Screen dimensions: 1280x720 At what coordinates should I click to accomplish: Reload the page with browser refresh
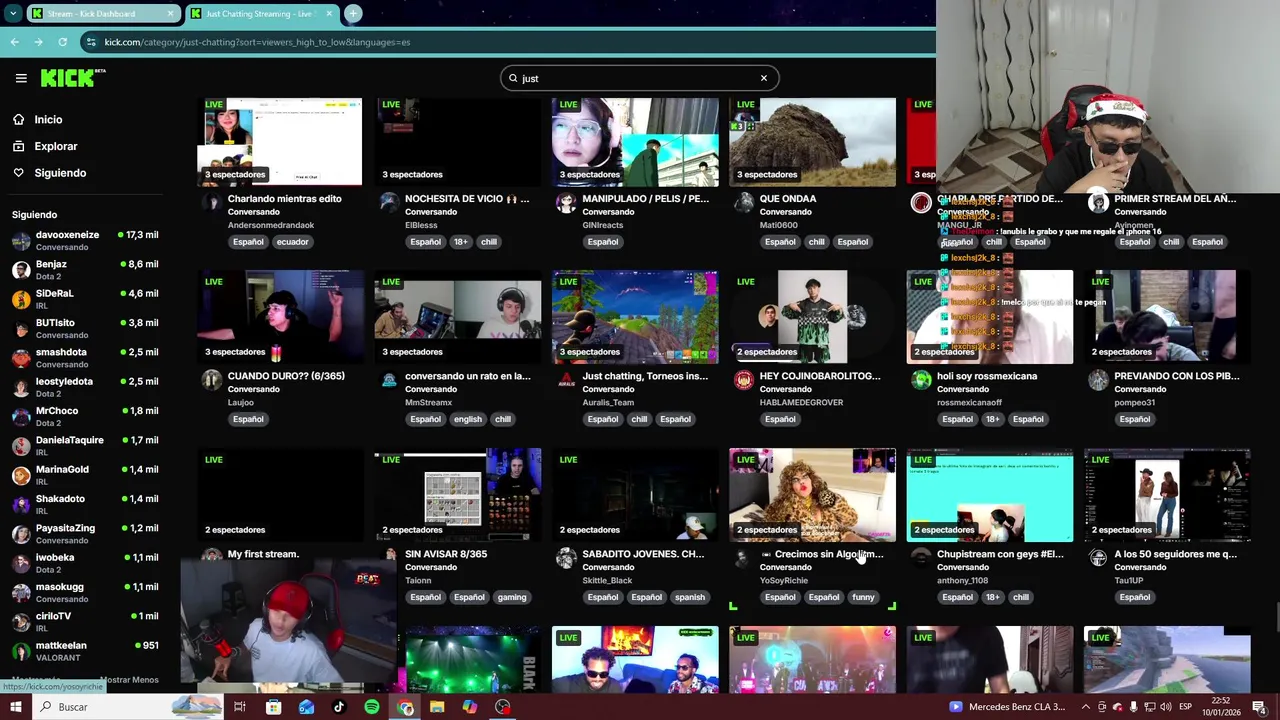[62, 42]
